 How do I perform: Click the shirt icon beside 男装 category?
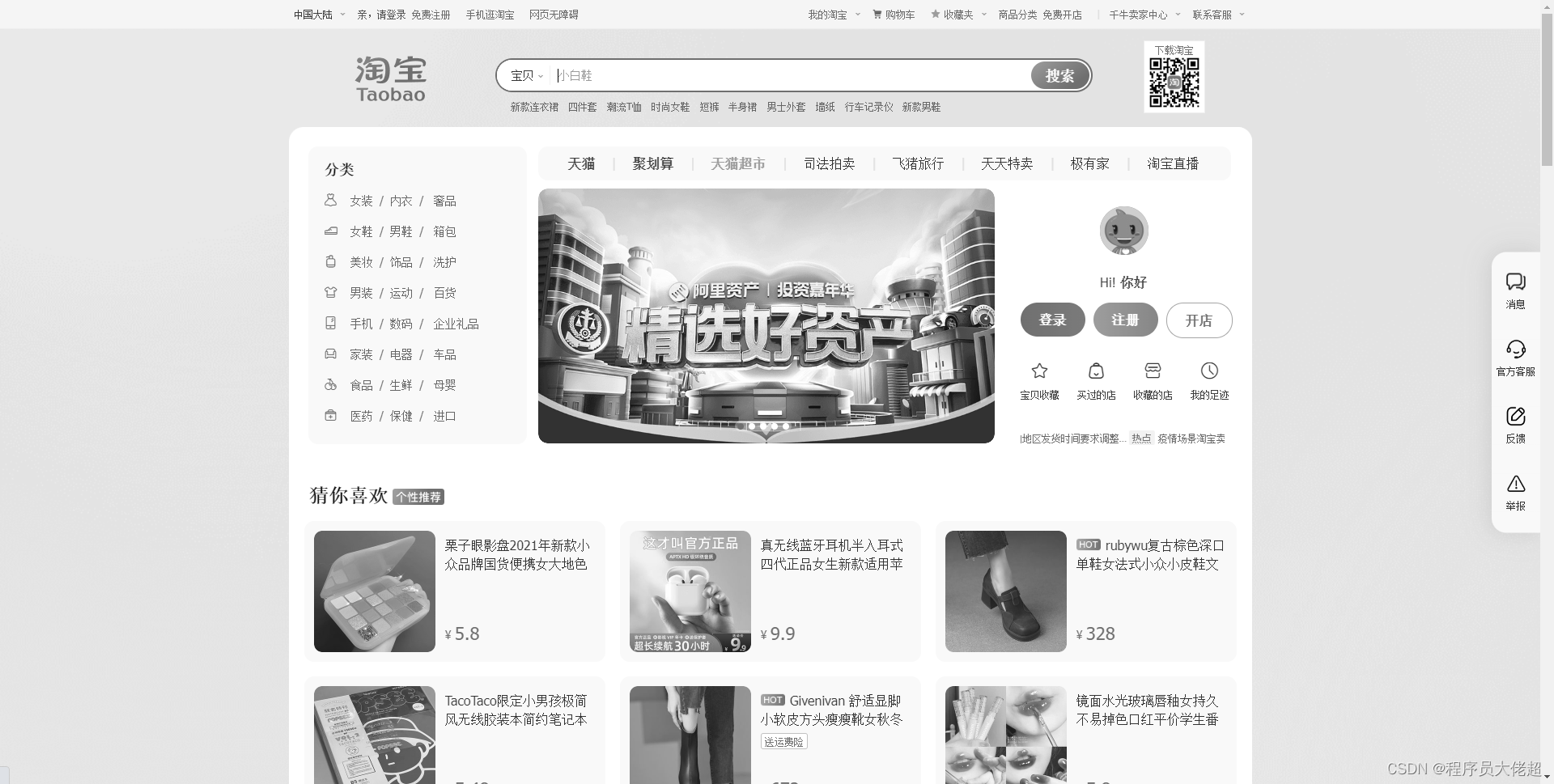(330, 292)
